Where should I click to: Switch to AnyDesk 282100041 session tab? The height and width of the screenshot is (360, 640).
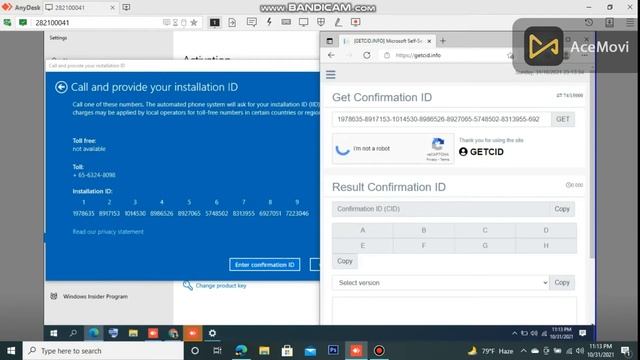pyautogui.click(x=79, y=7)
